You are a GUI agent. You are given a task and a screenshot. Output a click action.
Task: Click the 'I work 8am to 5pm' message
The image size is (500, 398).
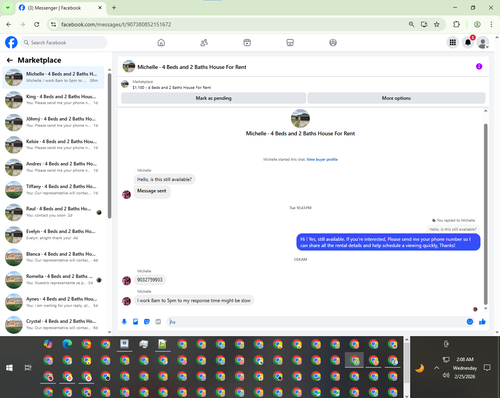coord(194,301)
